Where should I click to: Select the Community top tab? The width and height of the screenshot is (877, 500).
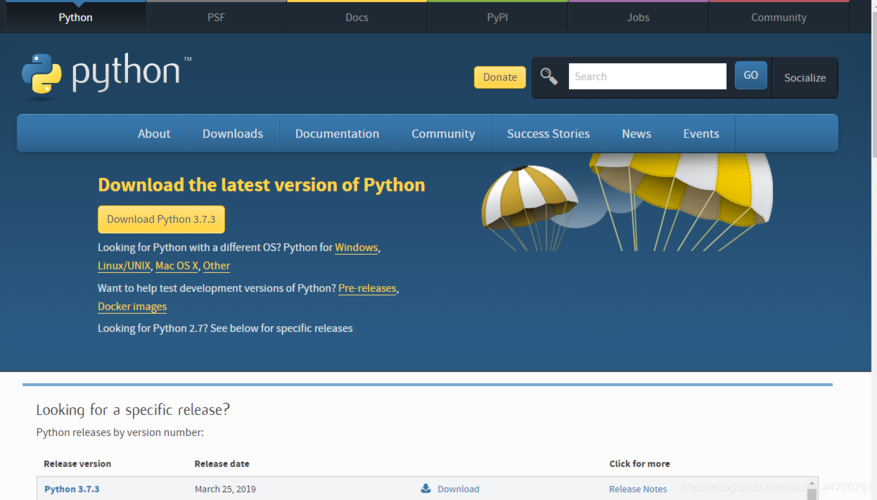coord(779,17)
